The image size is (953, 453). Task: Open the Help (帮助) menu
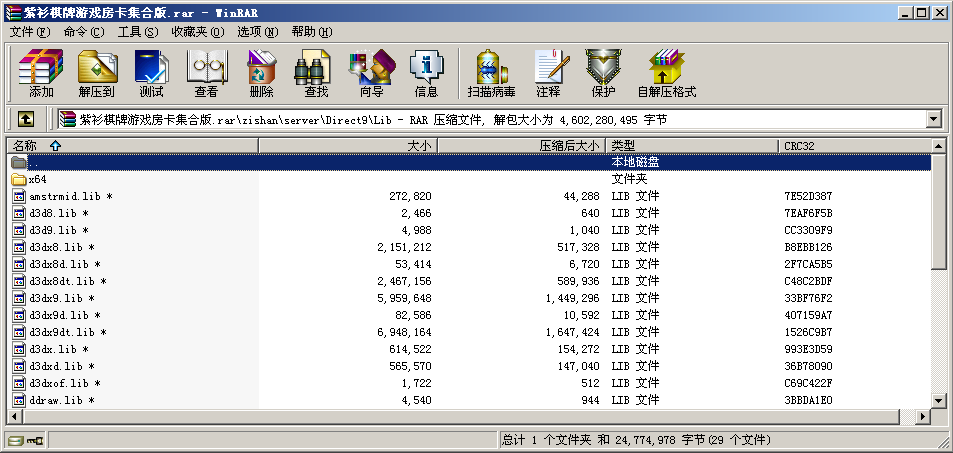(x=312, y=32)
